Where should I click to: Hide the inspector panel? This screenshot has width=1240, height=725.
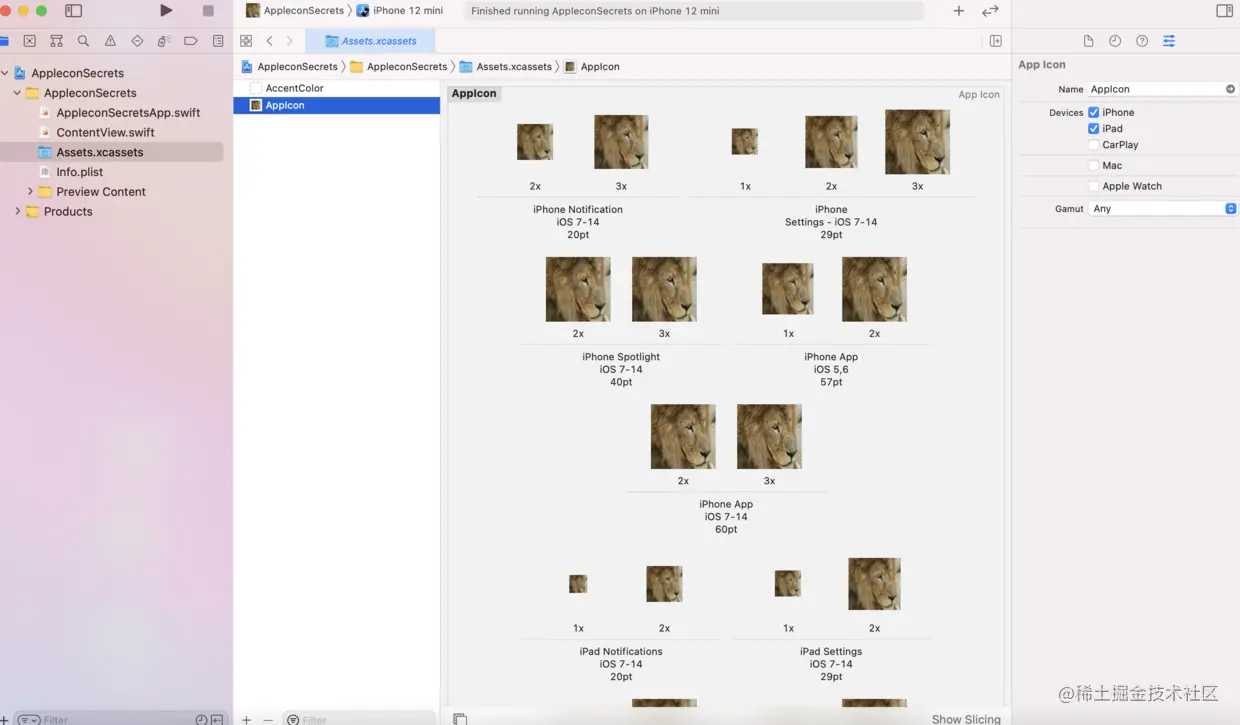[1224, 11]
